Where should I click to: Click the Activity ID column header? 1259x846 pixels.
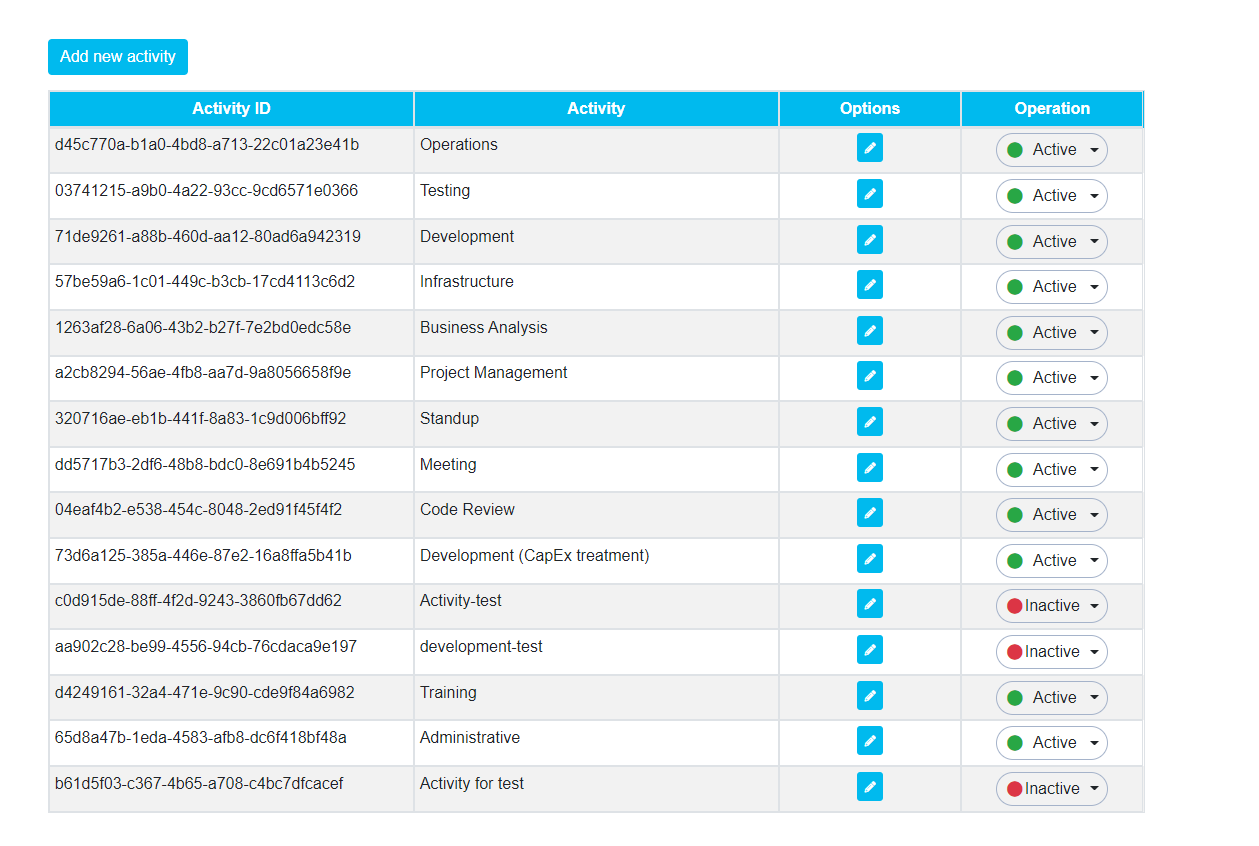point(231,109)
